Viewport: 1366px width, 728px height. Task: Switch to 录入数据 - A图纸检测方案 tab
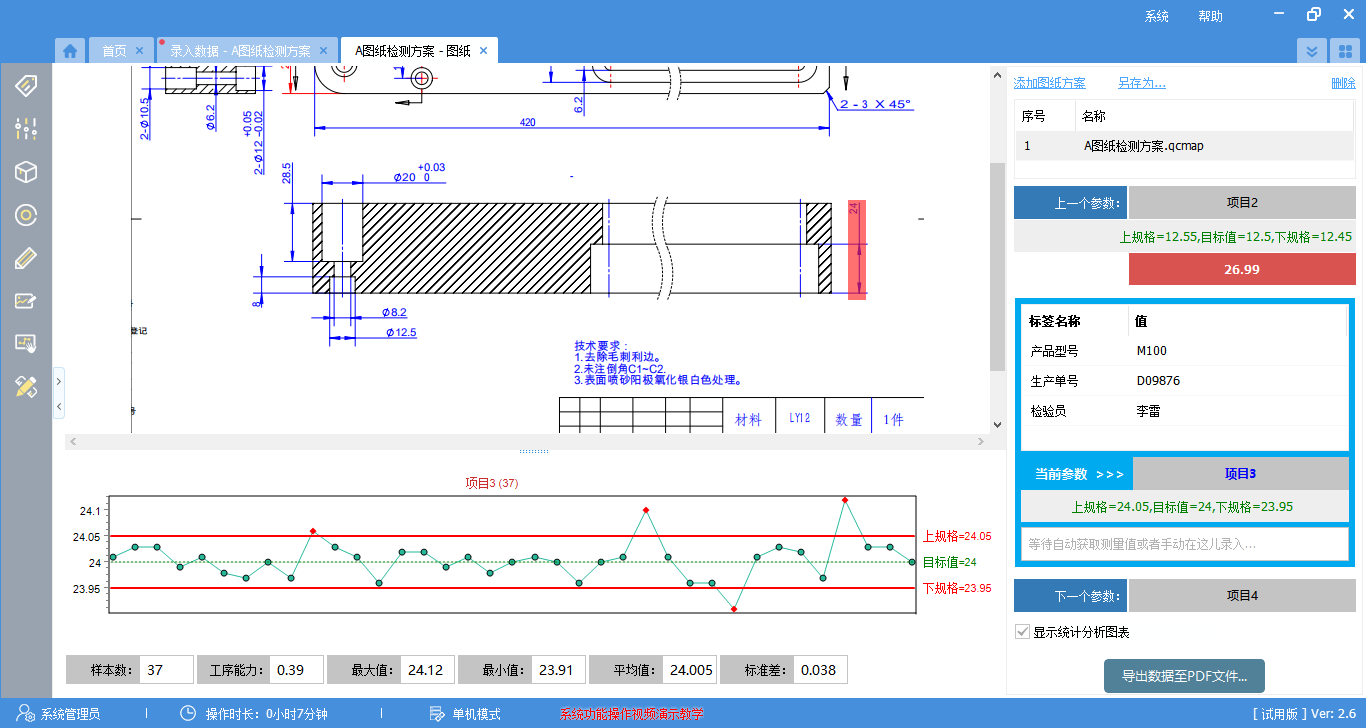click(x=240, y=51)
